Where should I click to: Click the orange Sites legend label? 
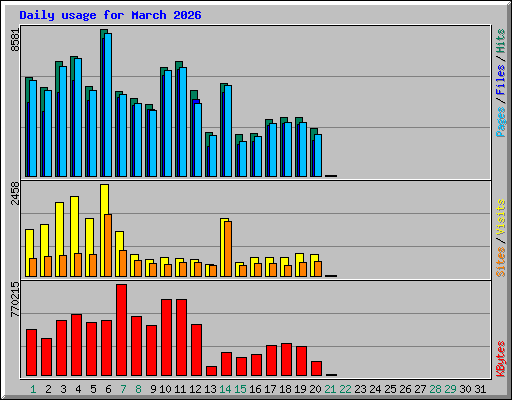click(500, 262)
